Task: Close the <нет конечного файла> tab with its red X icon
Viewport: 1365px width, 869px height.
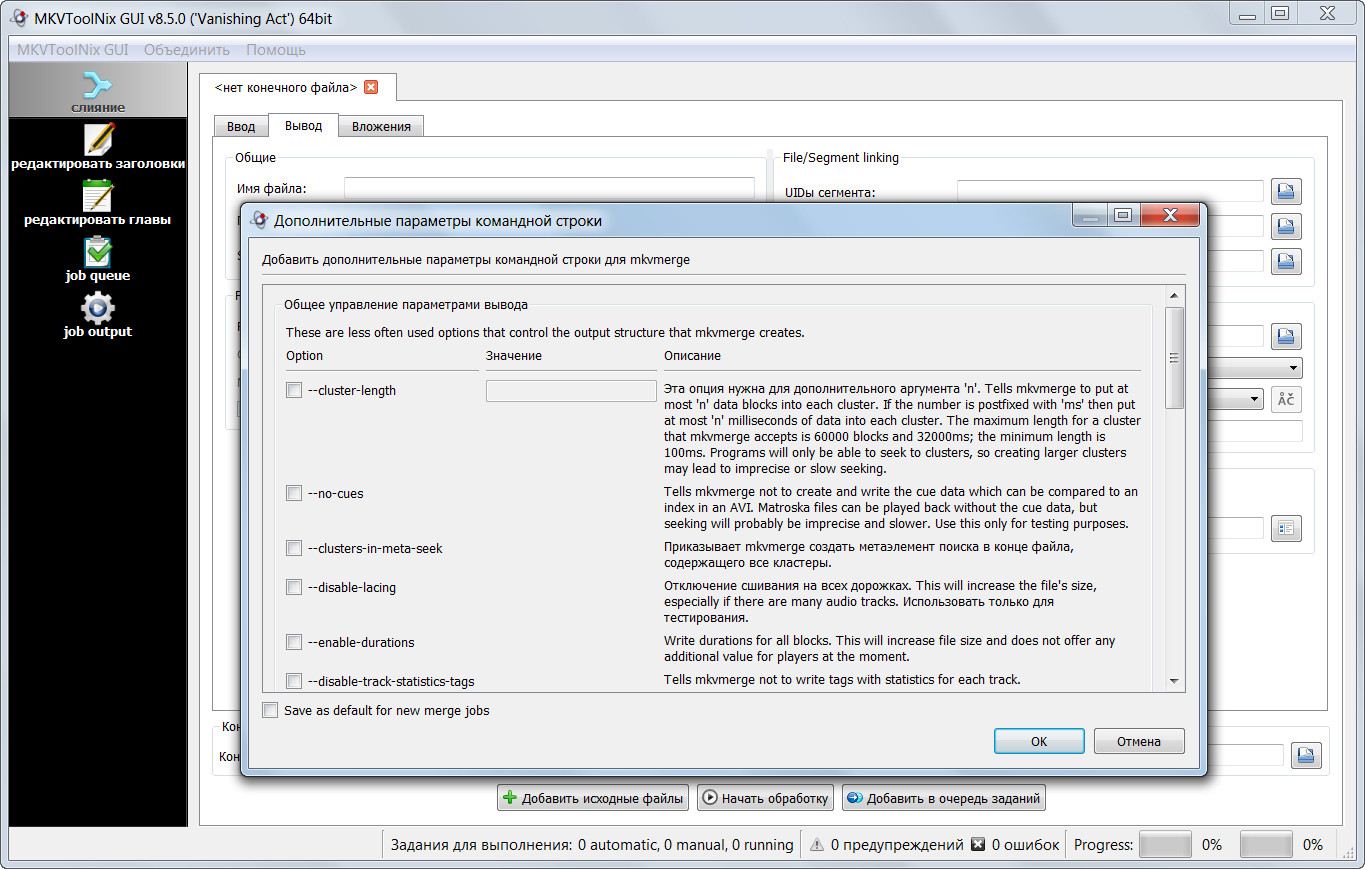Action: pos(371,87)
